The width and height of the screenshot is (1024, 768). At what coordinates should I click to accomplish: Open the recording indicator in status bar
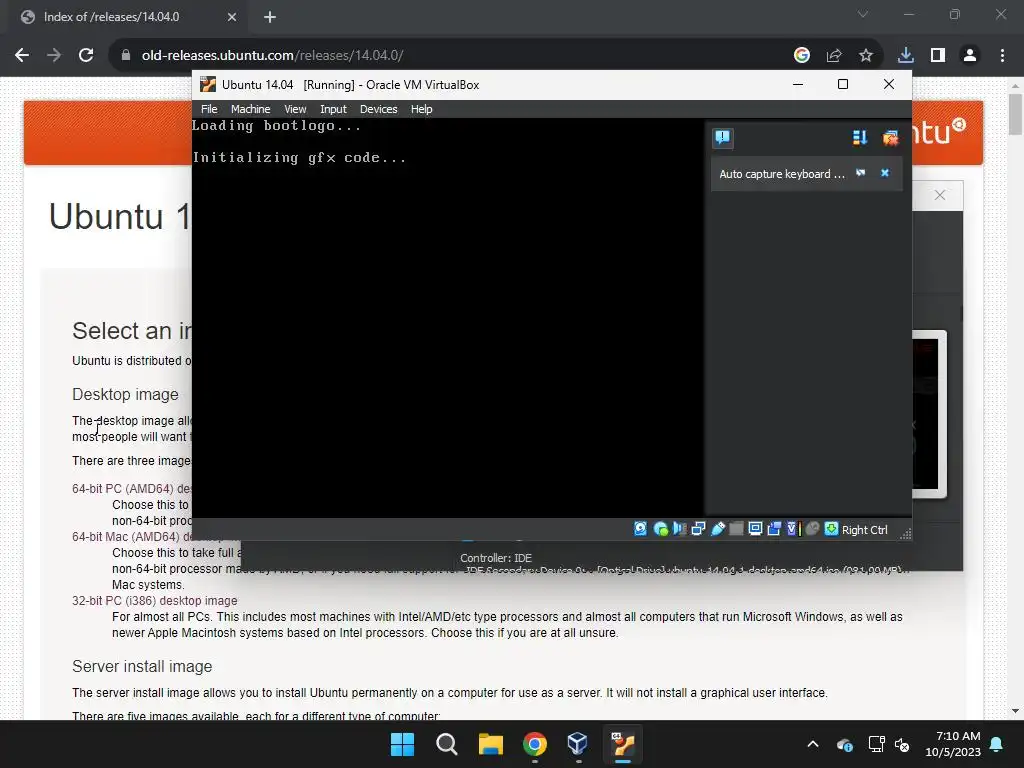pos(774,529)
